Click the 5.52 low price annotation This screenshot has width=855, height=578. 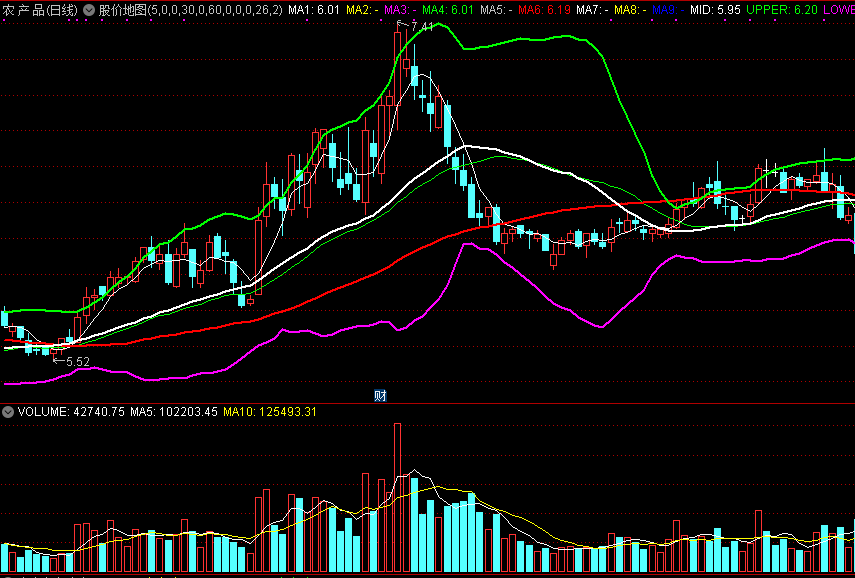pos(77,362)
